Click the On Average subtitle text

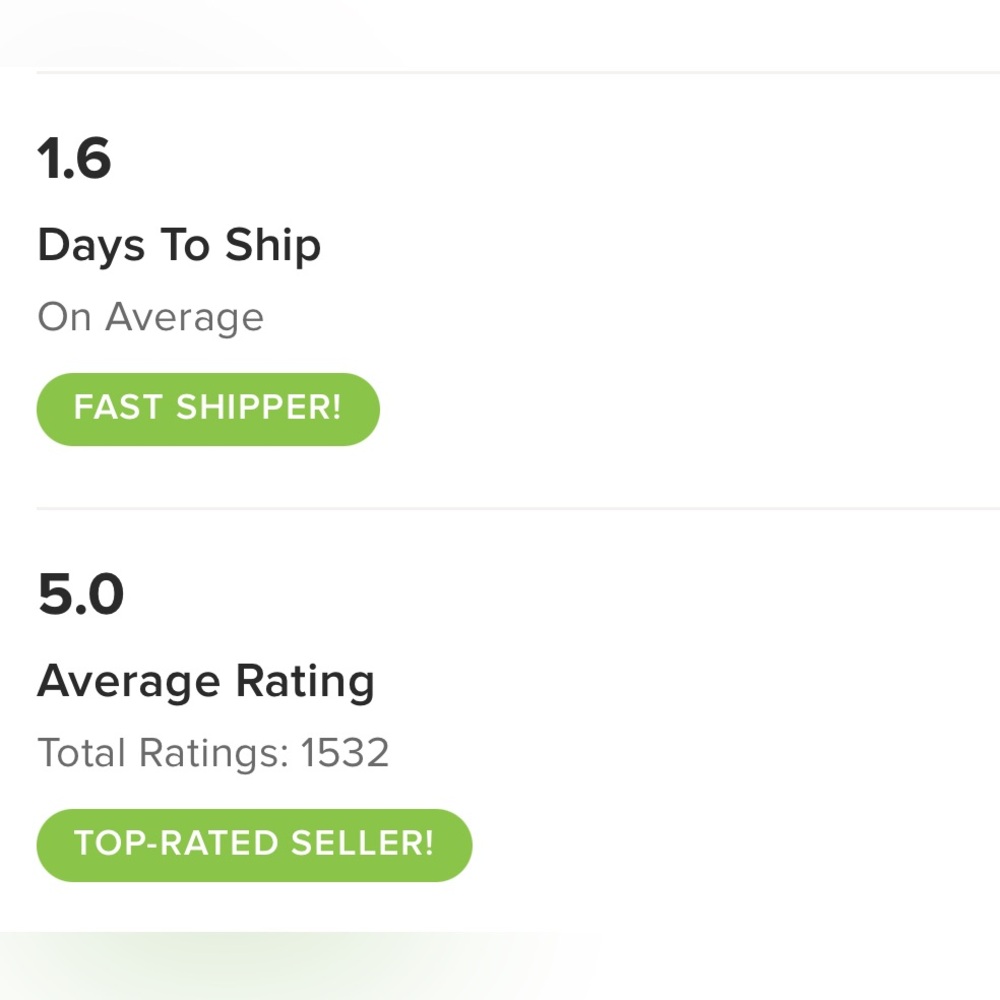click(x=151, y=317)
